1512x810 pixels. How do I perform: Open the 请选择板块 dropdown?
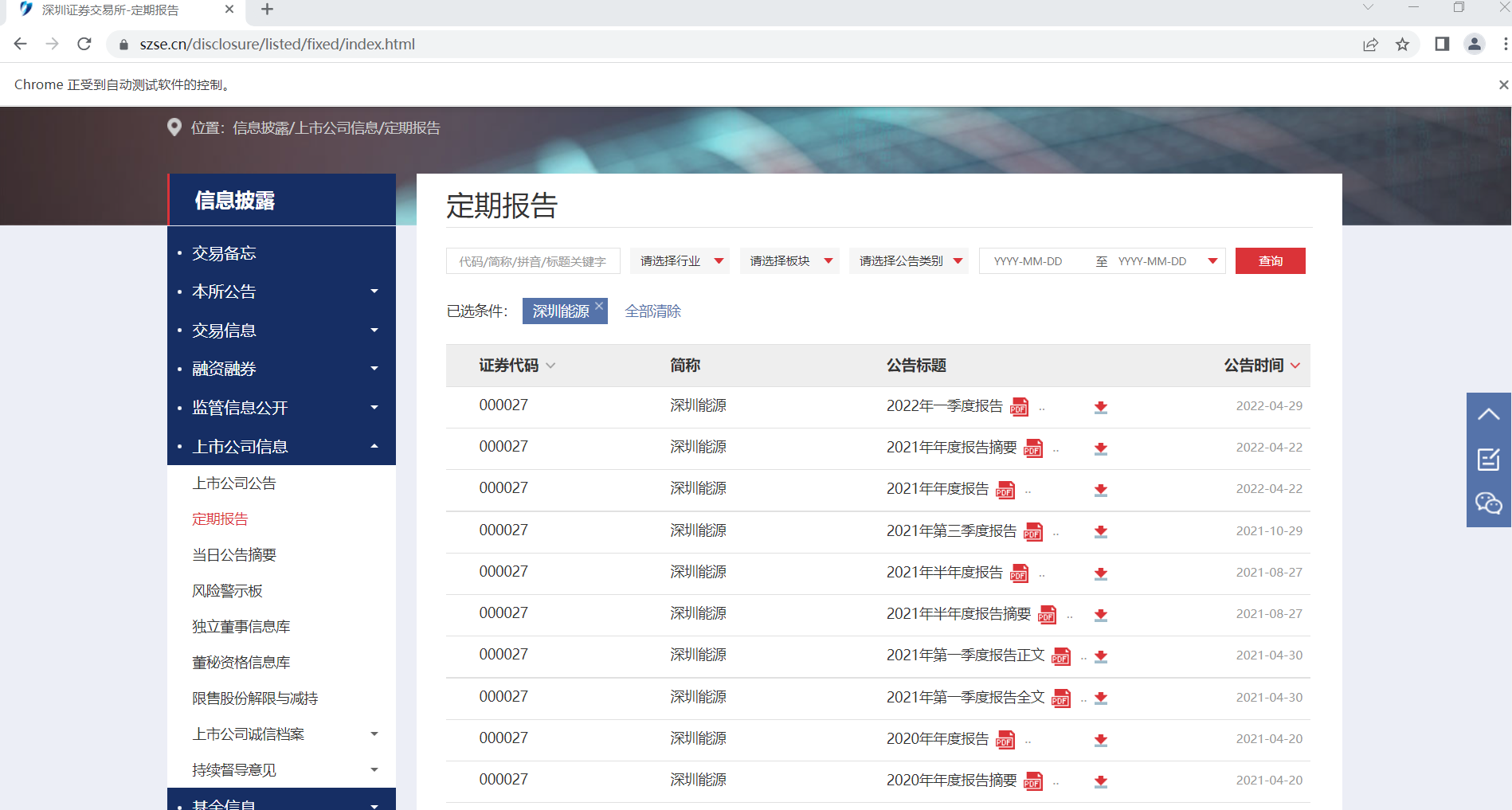tap(789, 261)
